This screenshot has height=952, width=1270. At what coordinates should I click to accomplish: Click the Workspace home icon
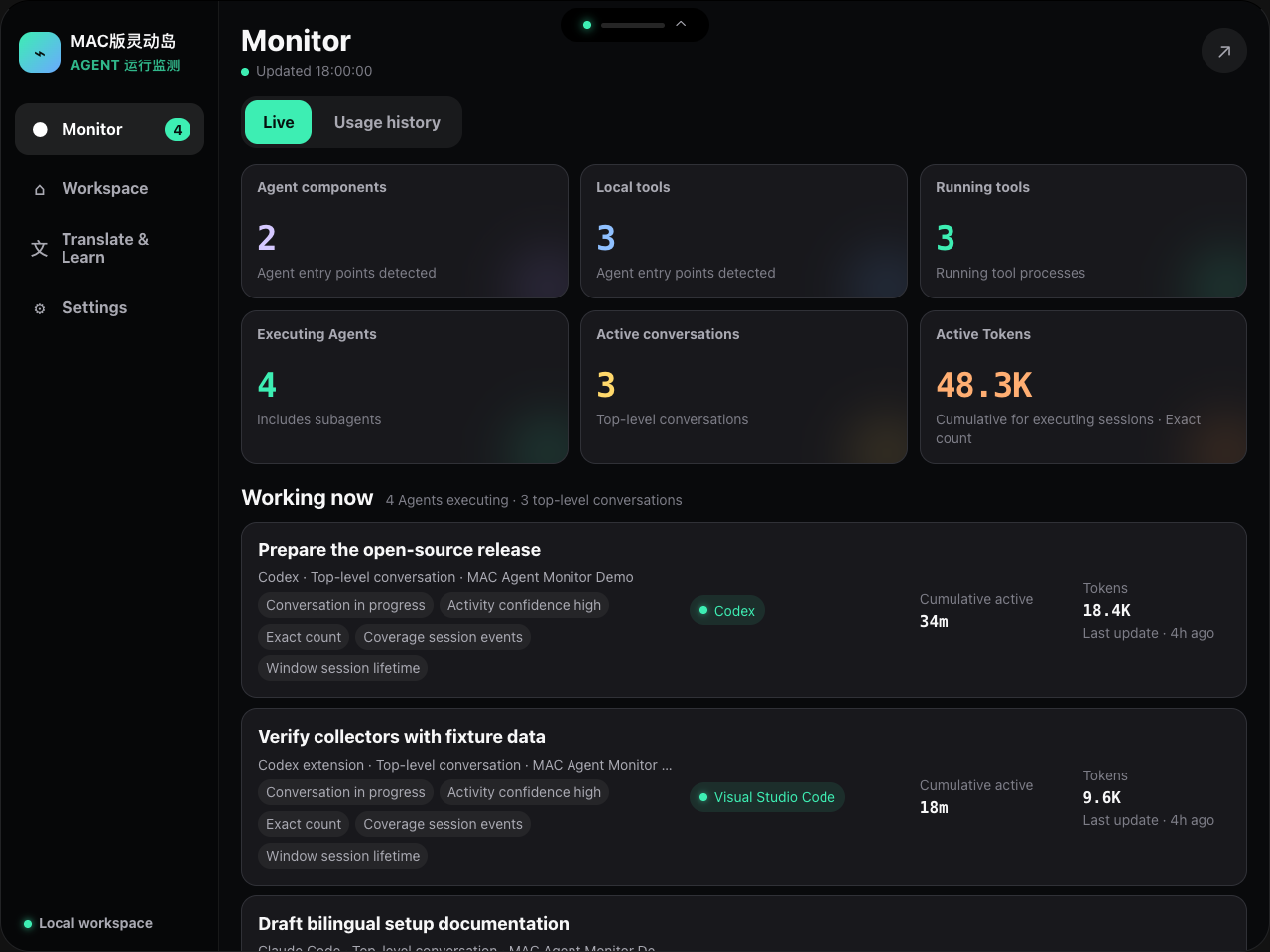point(40,189)
